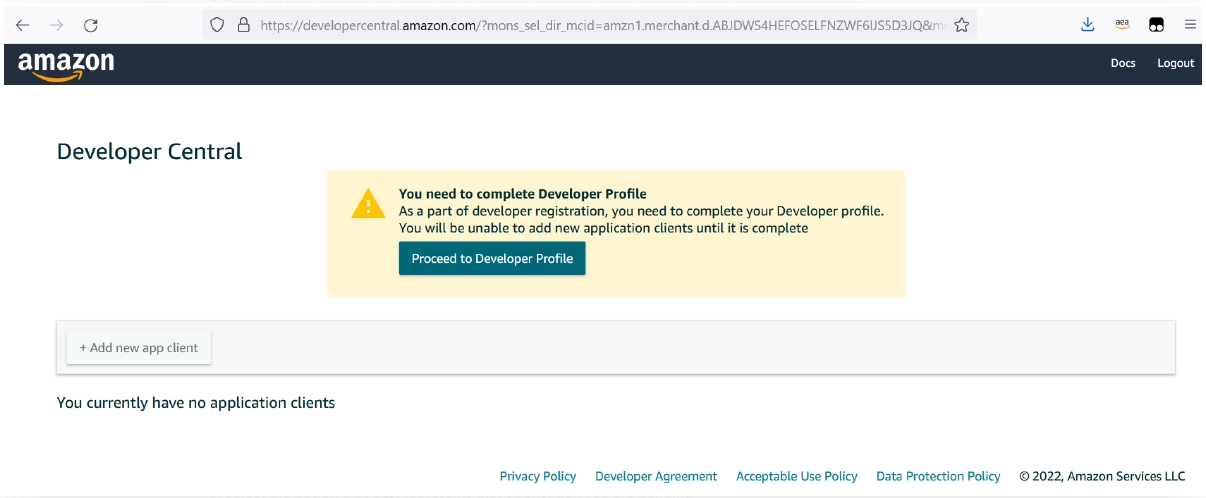The width and height of the screenshot is (1206, 498).
Task: Click the Amazon logo in the header
Action: (66, 66)
